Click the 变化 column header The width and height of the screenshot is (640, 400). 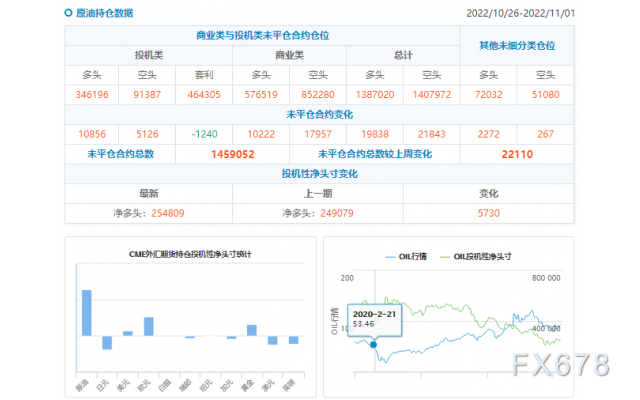click(489, 193)
